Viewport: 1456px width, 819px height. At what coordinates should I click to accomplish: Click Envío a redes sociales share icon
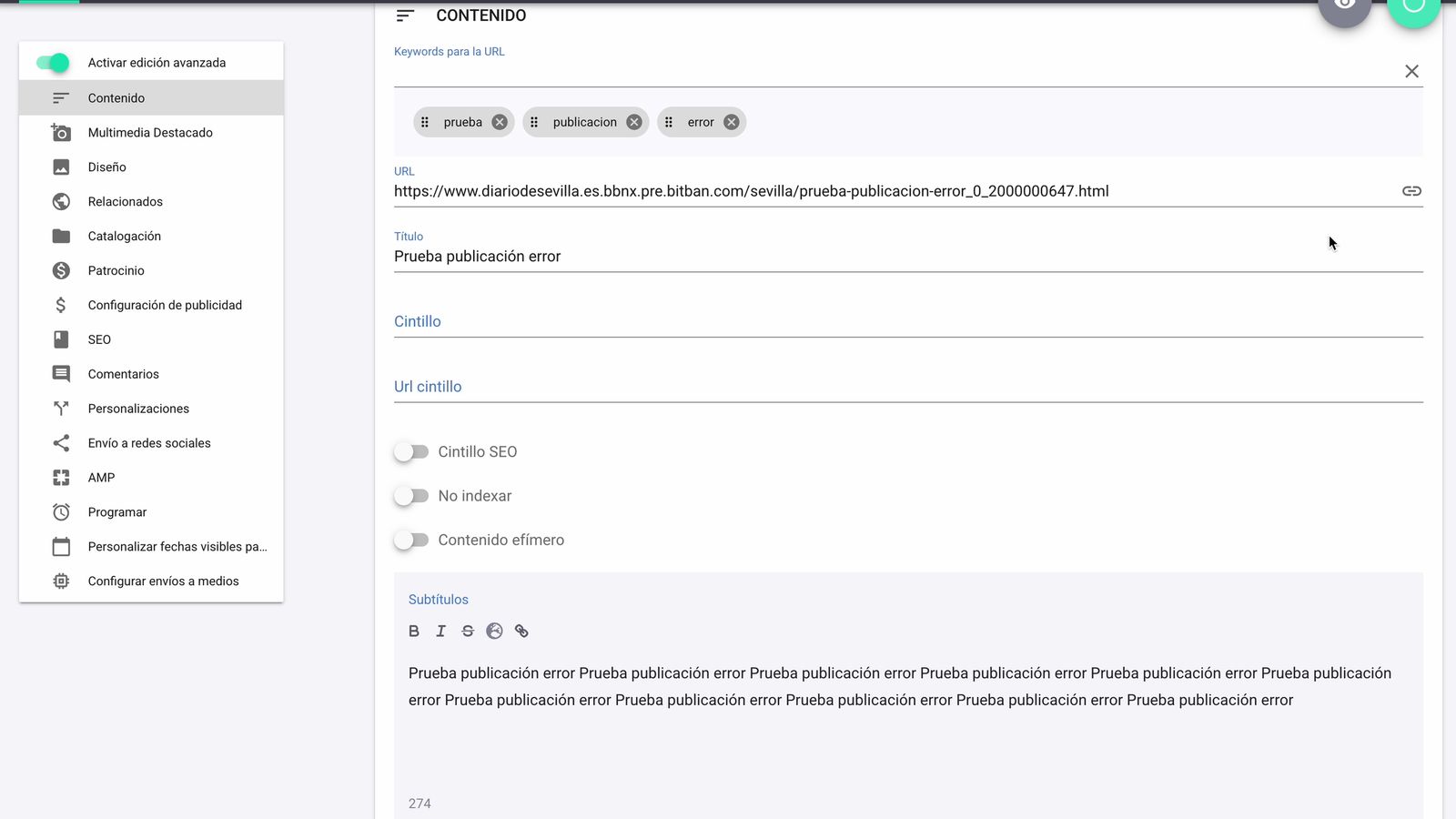pyautogui.click(x=61, y=443)
